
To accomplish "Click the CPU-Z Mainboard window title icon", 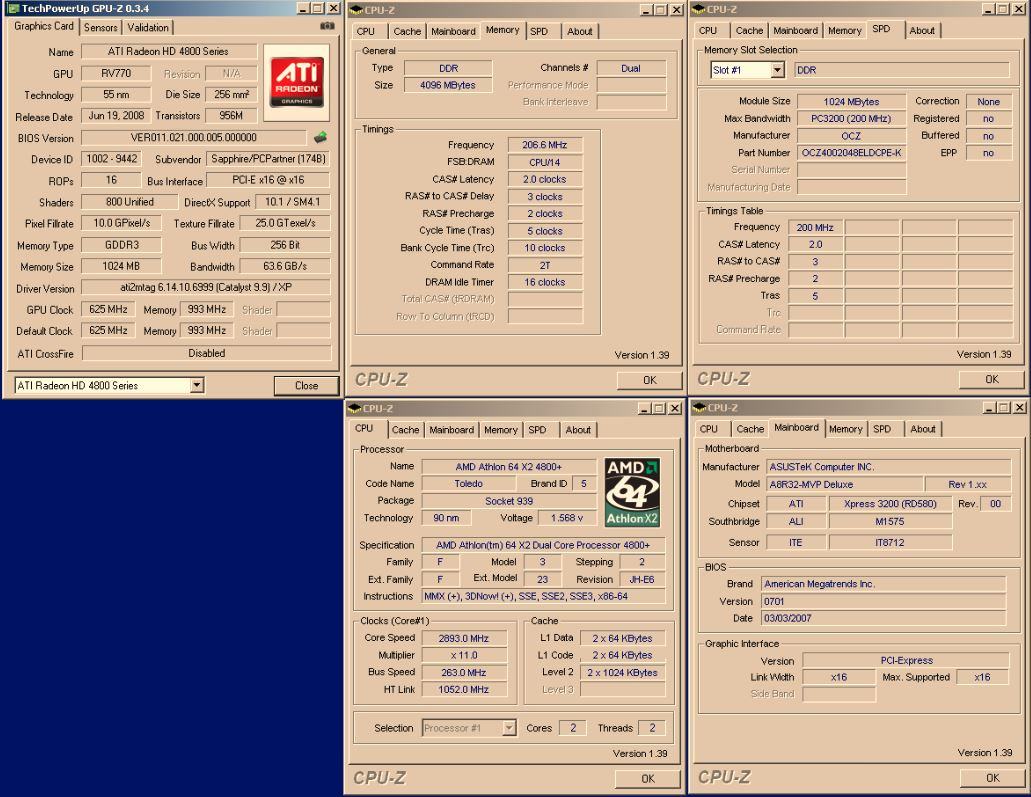I will (x=700, y=408).
